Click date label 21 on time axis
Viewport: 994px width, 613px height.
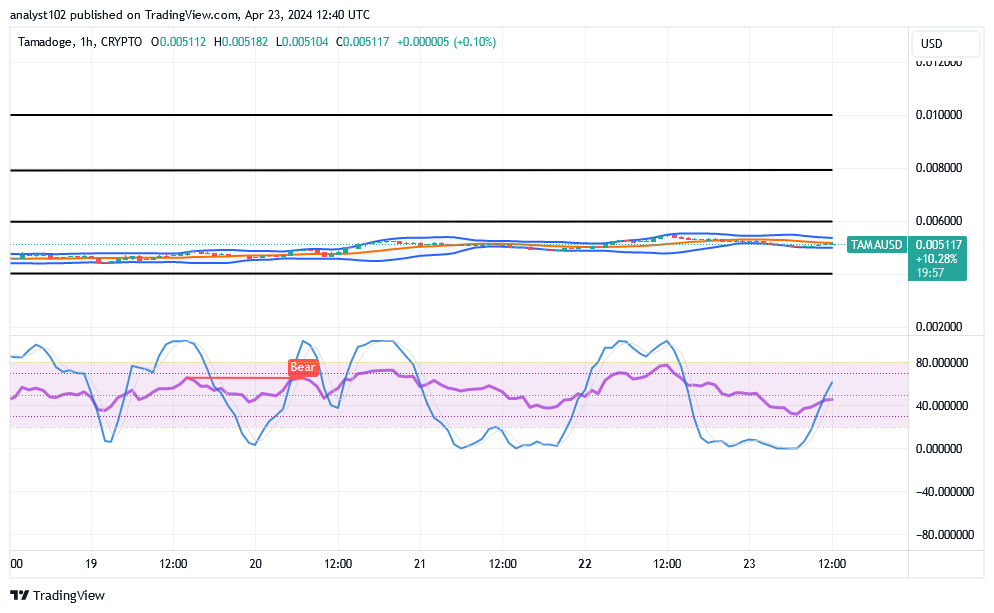[420, 564]
